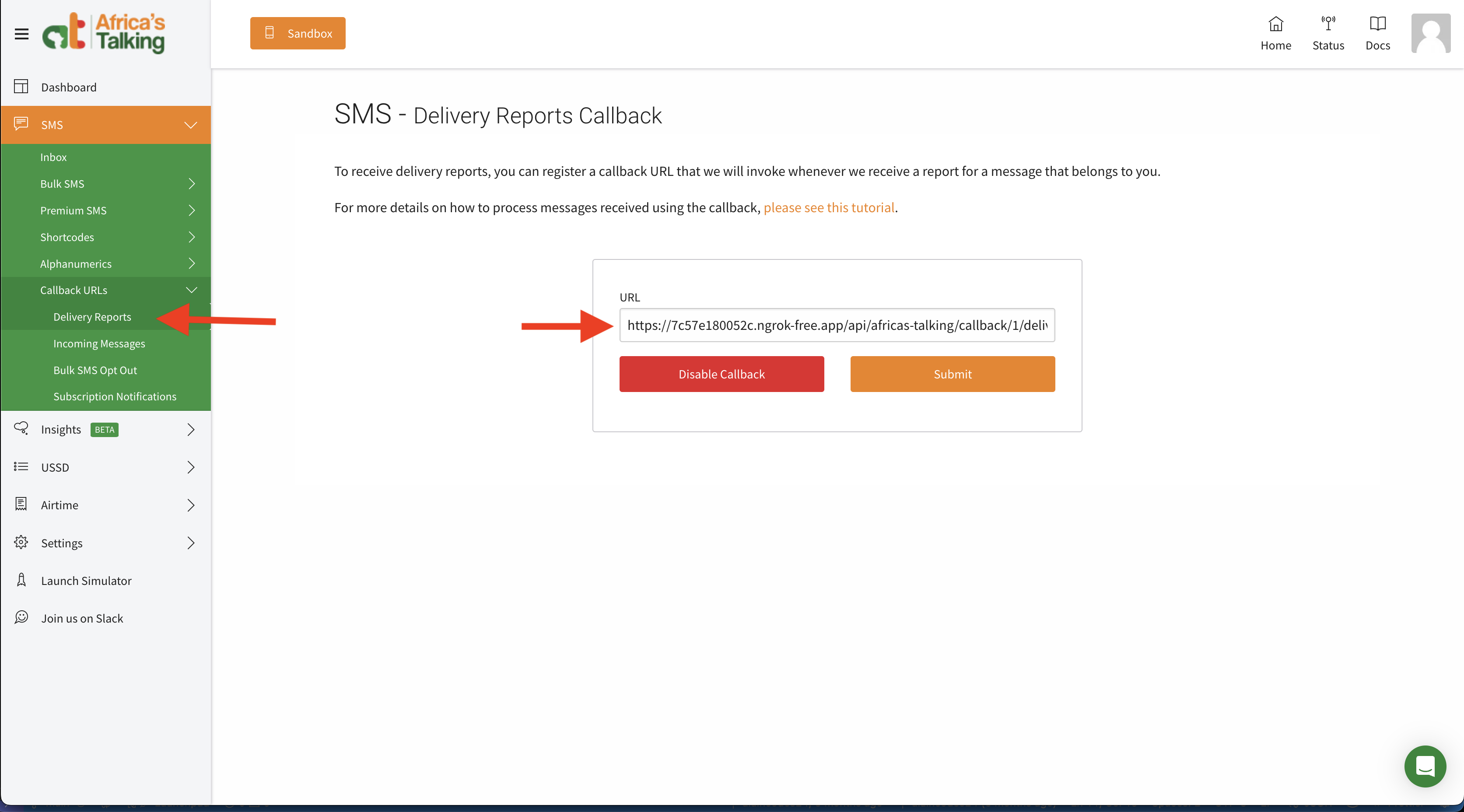Expand Premium SMS submenu arrow
Screen dimensions: 1464x812
click(x=192, y=210)
